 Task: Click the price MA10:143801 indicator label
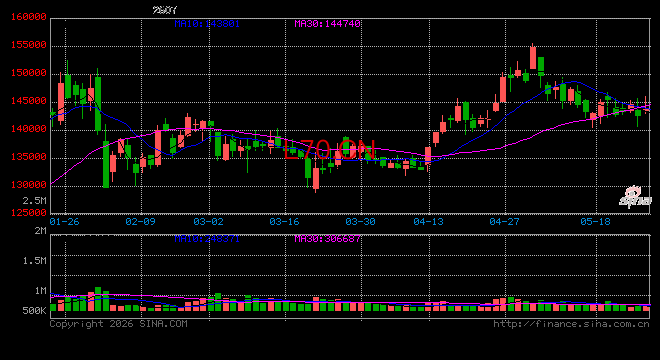pos(207,24)
